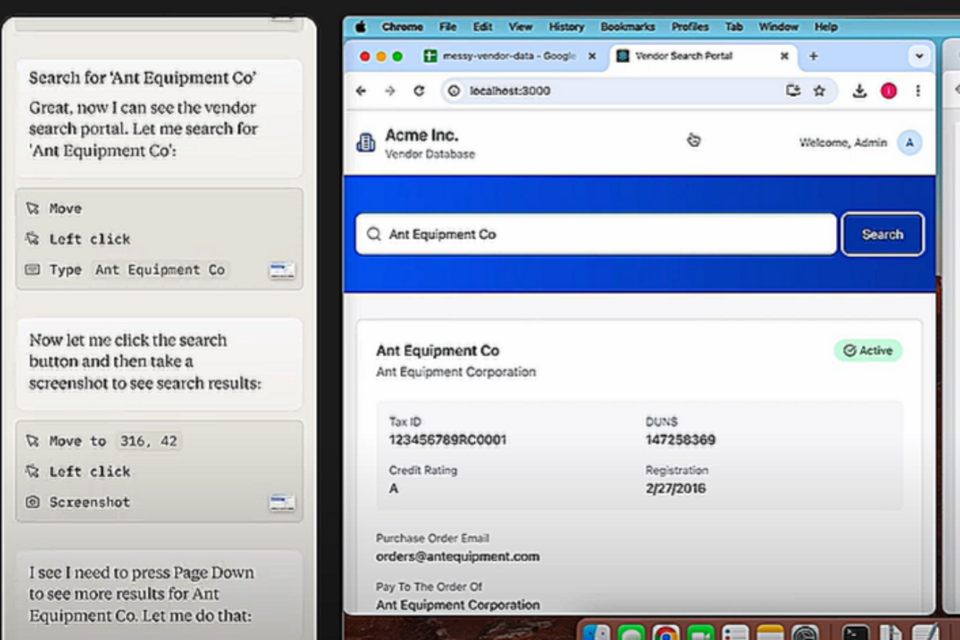The width and height of the screenshot is (960, 640).
Task: Open Chrome downloads icon
Action: [x=859, y=91]
